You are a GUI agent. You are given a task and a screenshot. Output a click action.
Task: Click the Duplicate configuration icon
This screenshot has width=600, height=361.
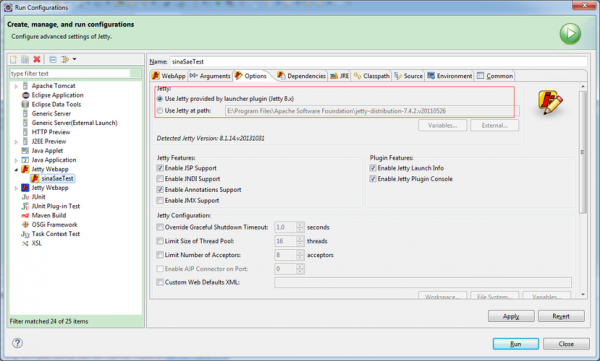coord(25,59)
